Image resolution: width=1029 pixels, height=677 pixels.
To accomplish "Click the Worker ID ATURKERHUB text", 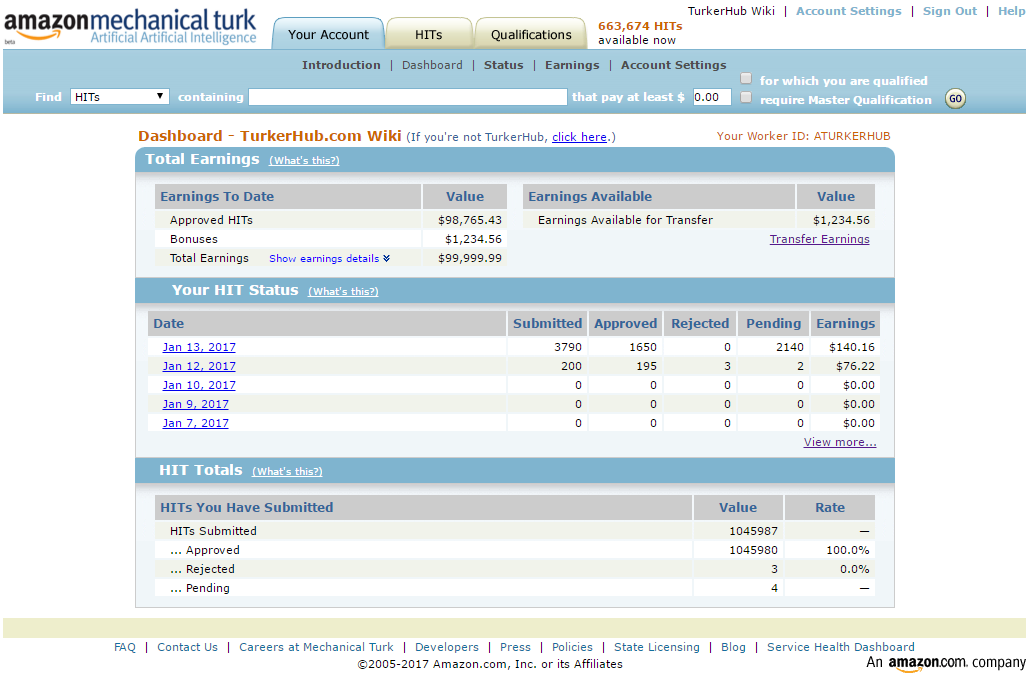I will coord(803,136).
